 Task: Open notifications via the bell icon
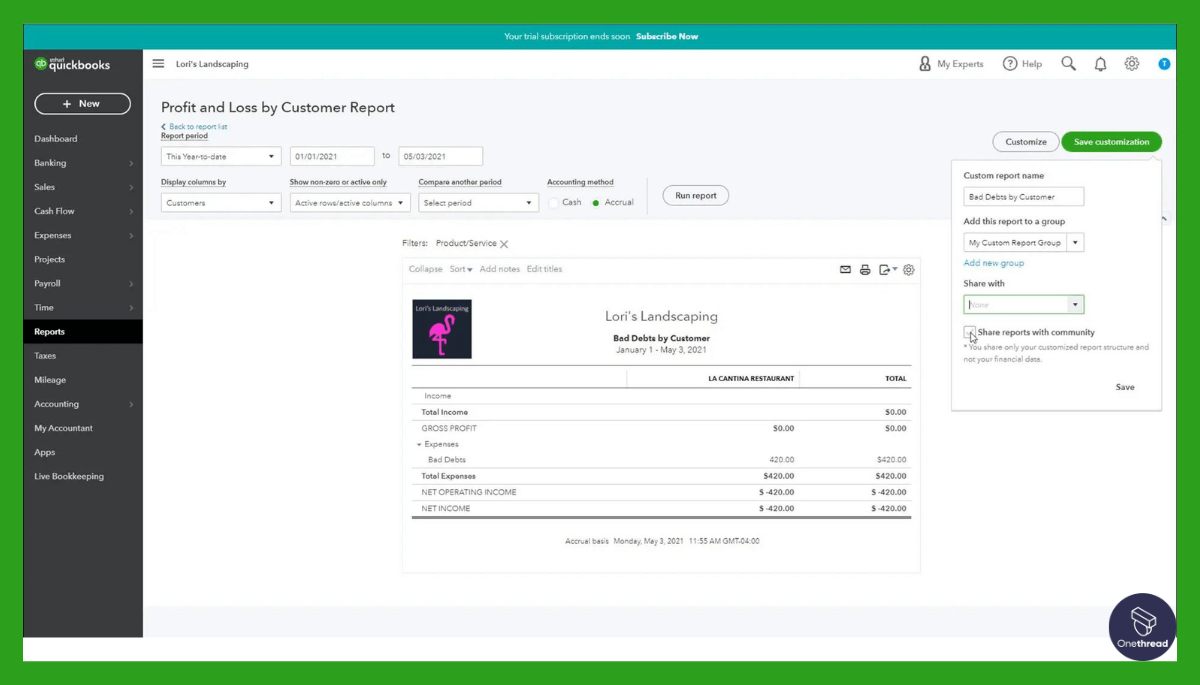click(1100, 63)
